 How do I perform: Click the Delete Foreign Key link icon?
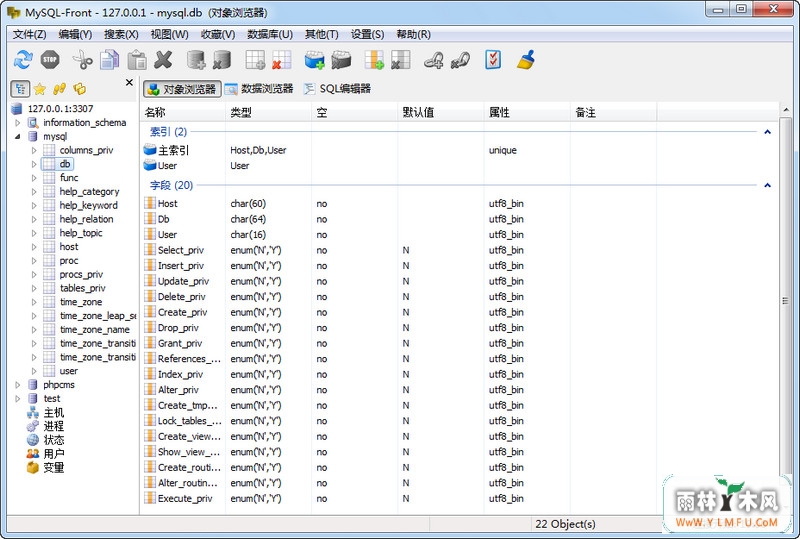point(460,61)
